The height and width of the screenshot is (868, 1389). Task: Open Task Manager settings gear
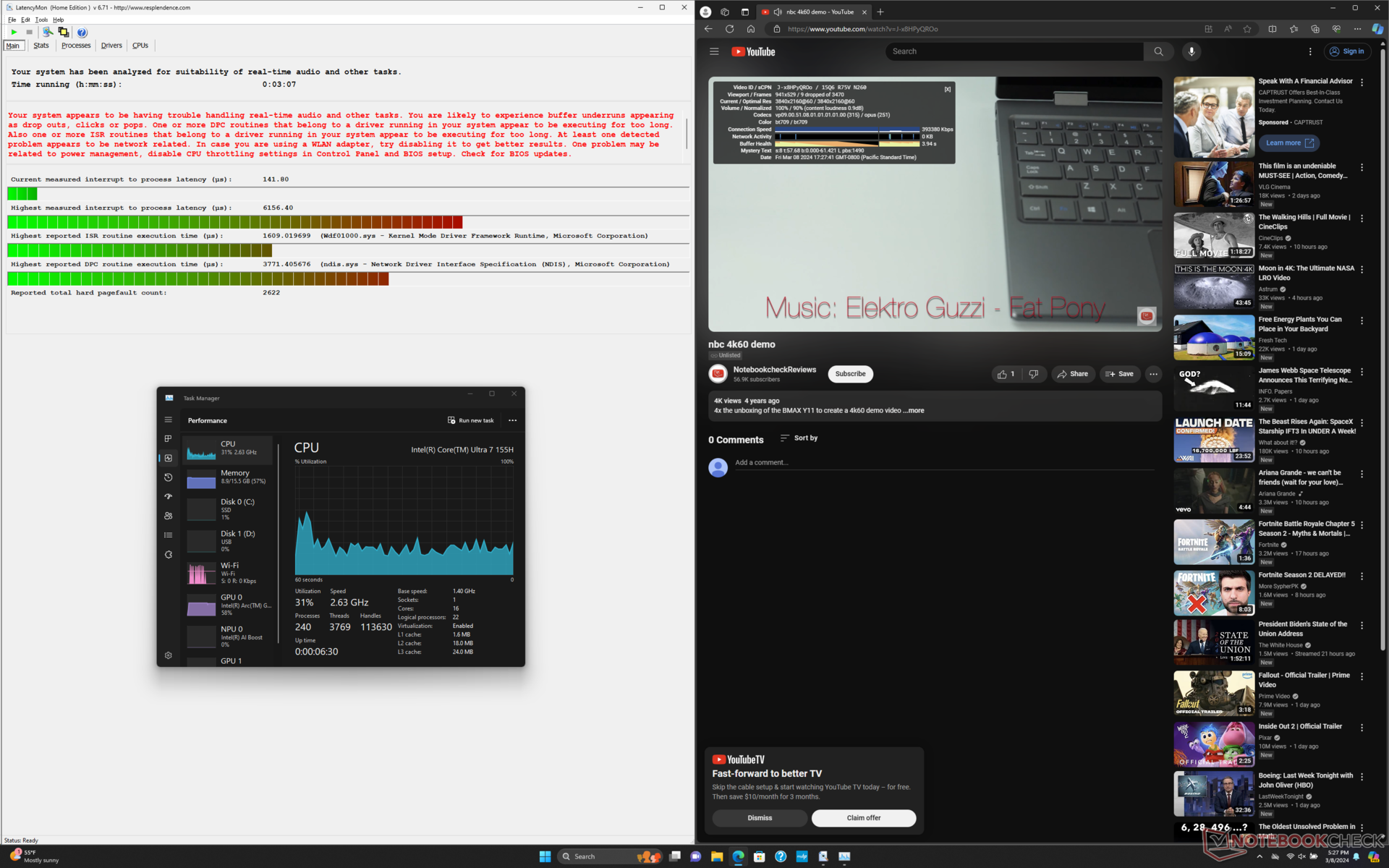click(169, 655)
